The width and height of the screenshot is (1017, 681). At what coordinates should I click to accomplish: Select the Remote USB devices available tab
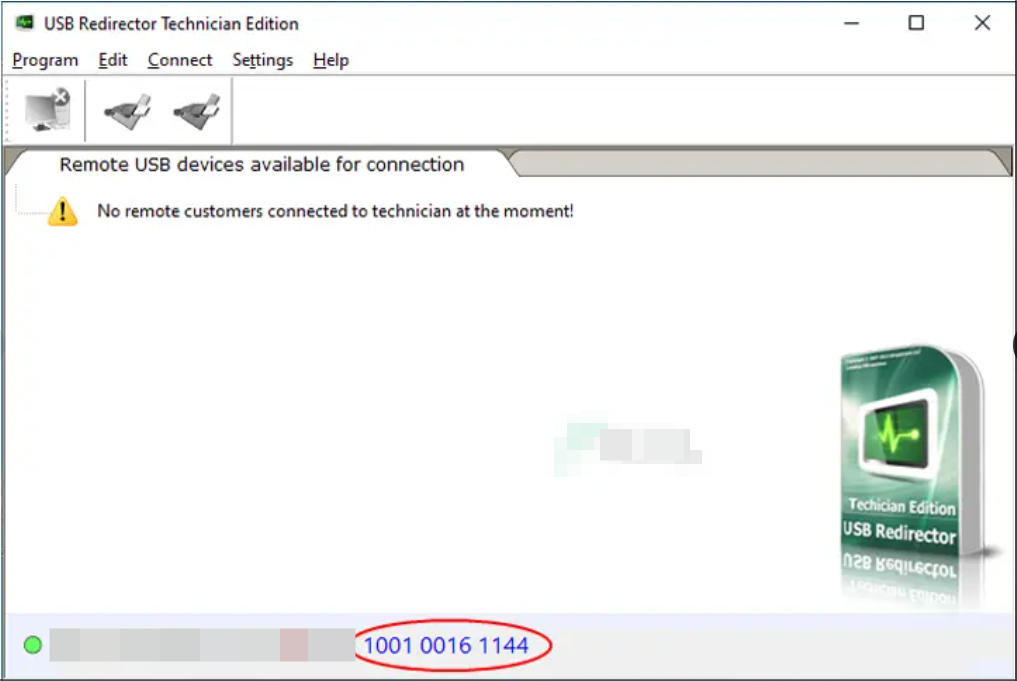click(261, 164)
